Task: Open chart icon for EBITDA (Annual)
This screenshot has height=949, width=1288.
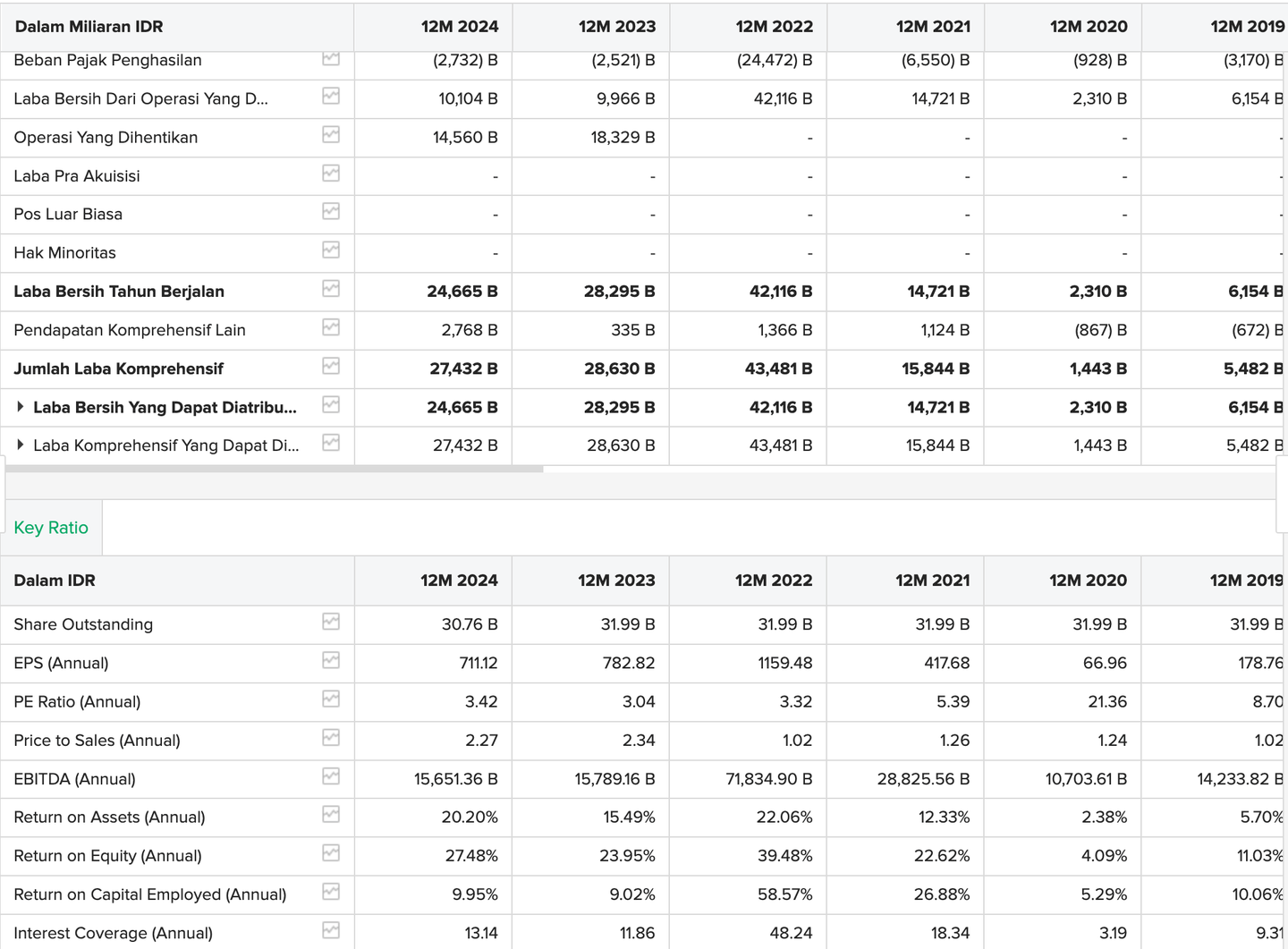Action: tap(331, 776)
